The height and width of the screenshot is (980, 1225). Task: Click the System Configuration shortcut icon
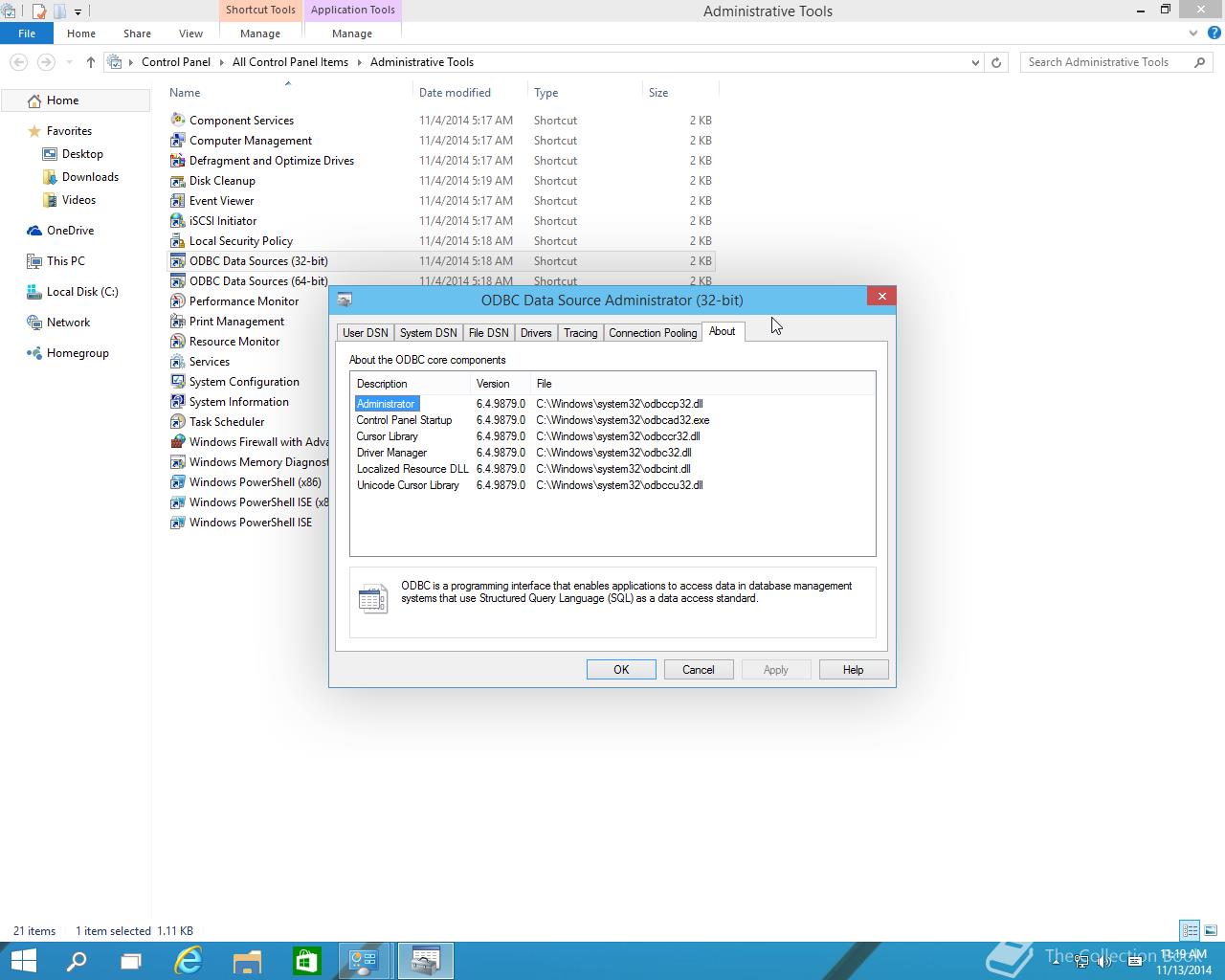point(177,381)
